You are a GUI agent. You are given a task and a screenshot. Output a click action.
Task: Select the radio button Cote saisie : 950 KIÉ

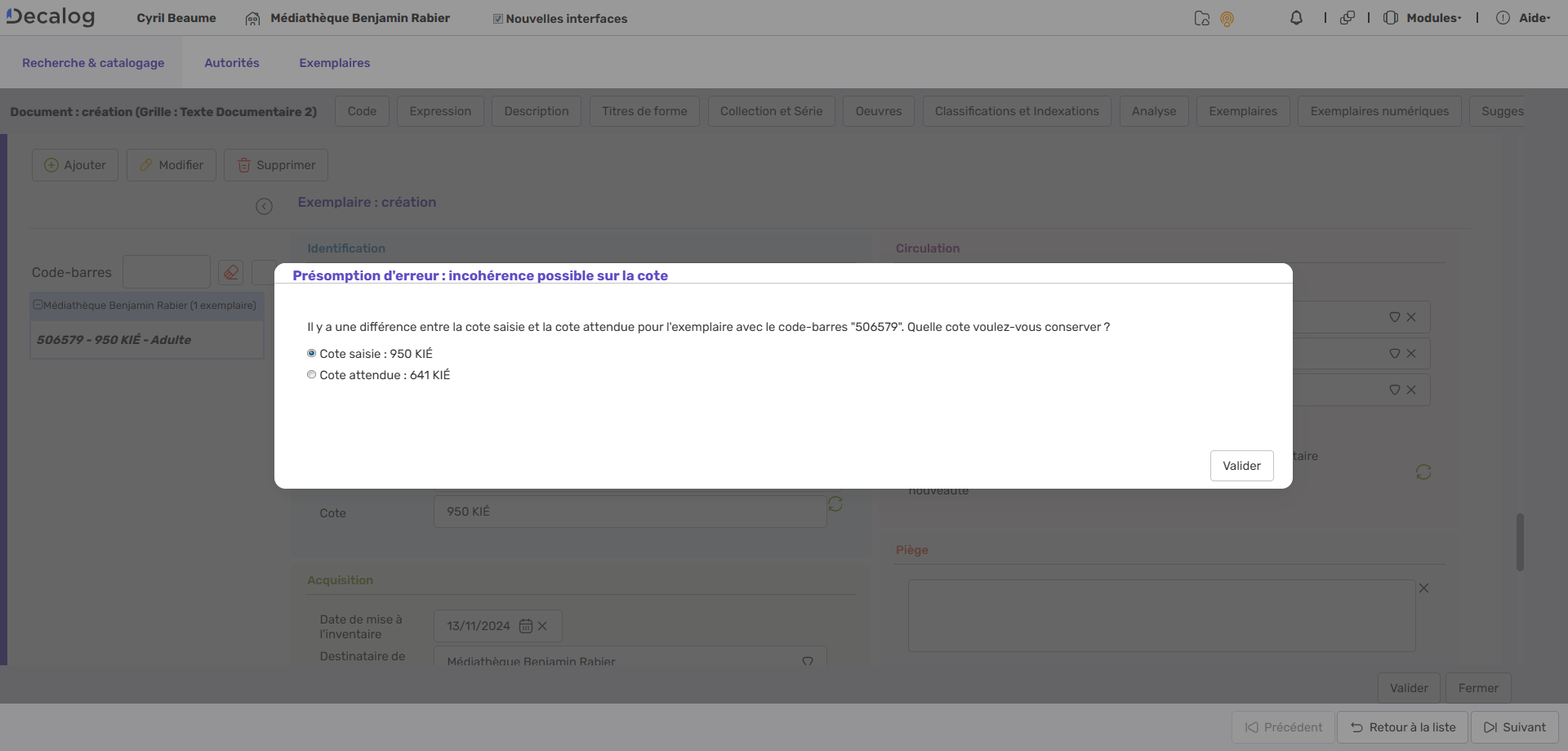tap(311, 353)
